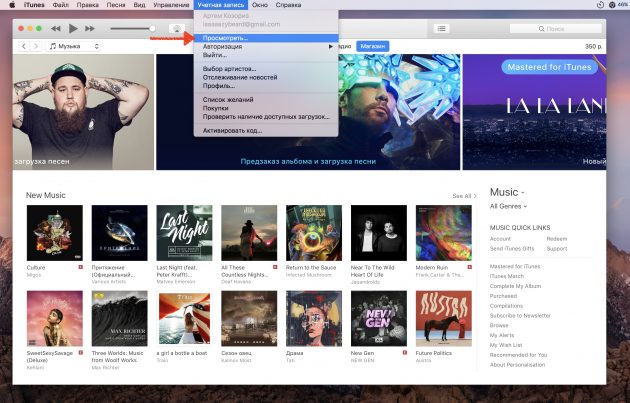The image size is (630, 403).
Task: Expand the All Genres dropdown
Action: pyautogui.click(x=509, y=206)
